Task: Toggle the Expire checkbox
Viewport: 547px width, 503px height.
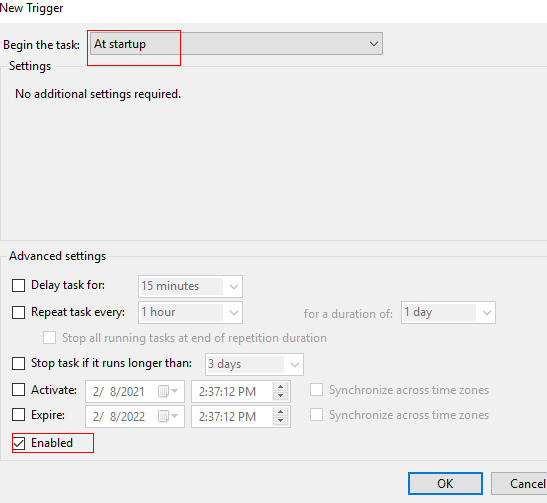Action: click(18, 415)
